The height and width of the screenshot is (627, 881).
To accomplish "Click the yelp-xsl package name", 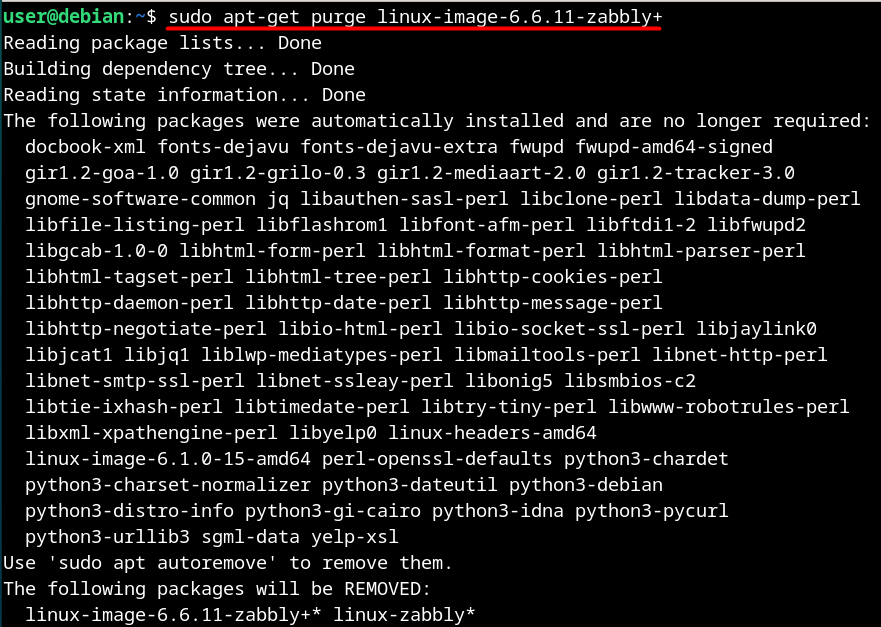I will pos(355,537).
